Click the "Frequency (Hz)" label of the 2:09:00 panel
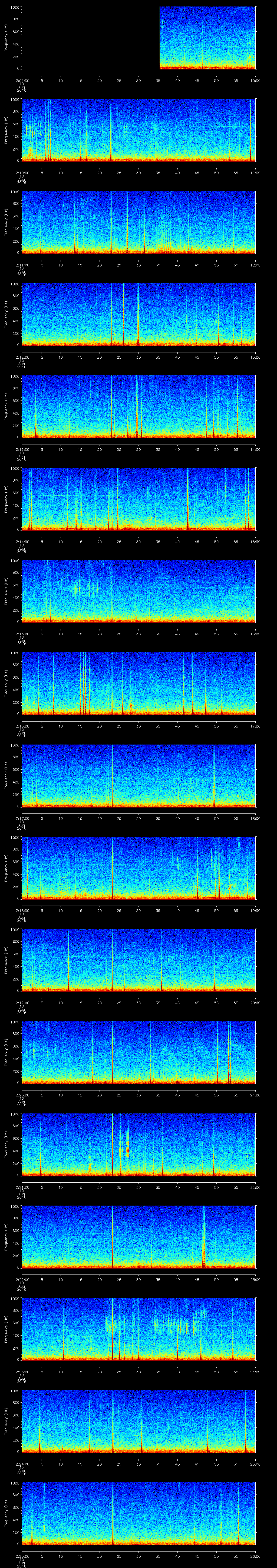The image size is (277, 1568). click(x=6, y=38)
